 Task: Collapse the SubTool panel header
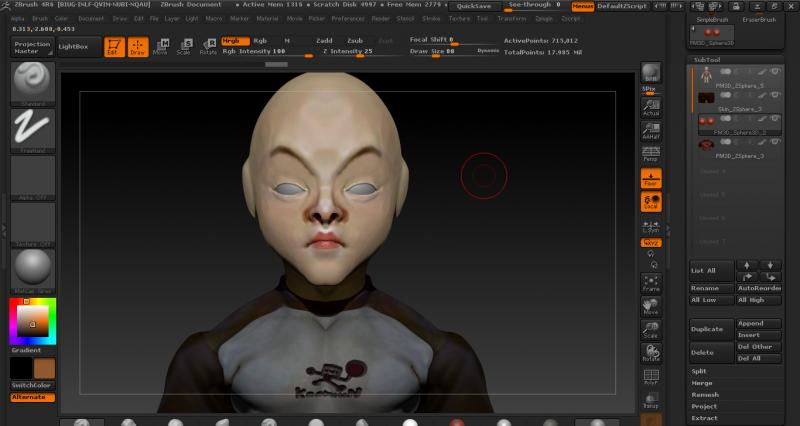(x=707, y=60)
